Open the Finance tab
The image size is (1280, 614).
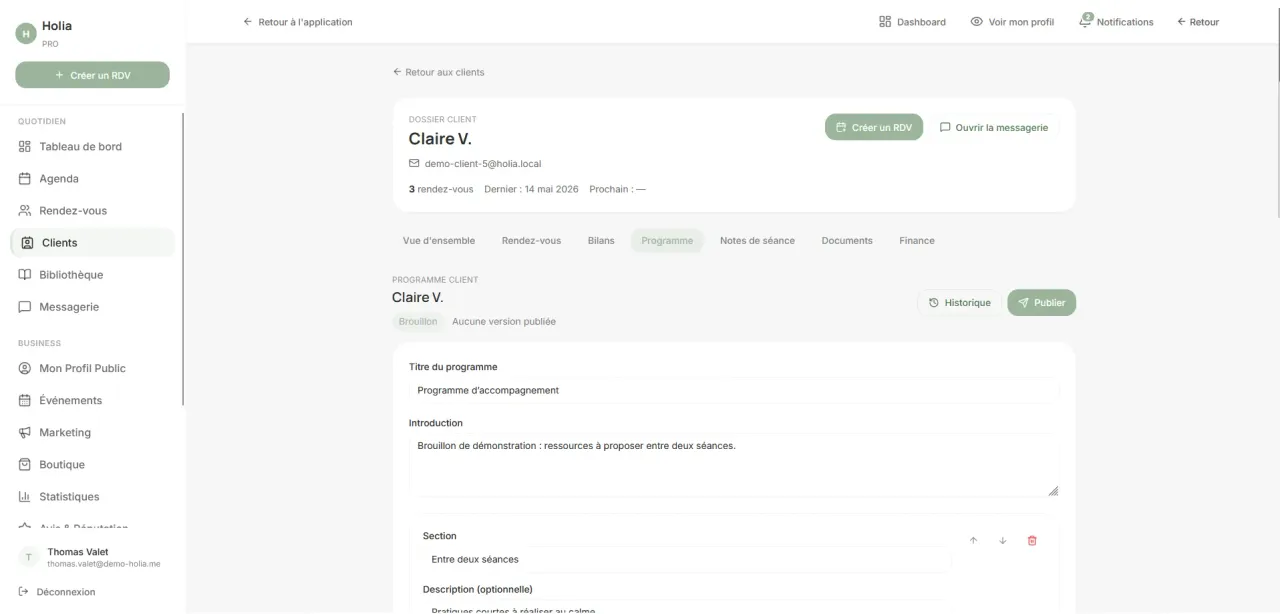917,241
